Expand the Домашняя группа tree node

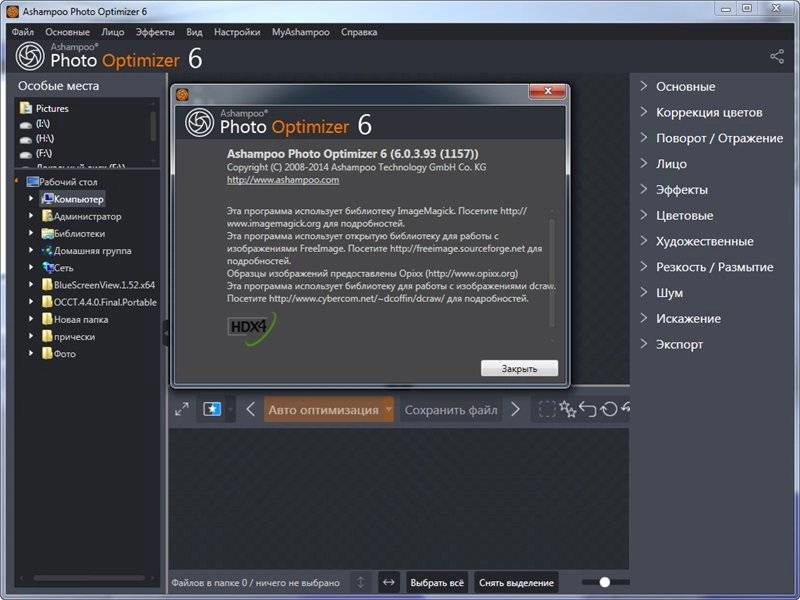coord(31,250)
